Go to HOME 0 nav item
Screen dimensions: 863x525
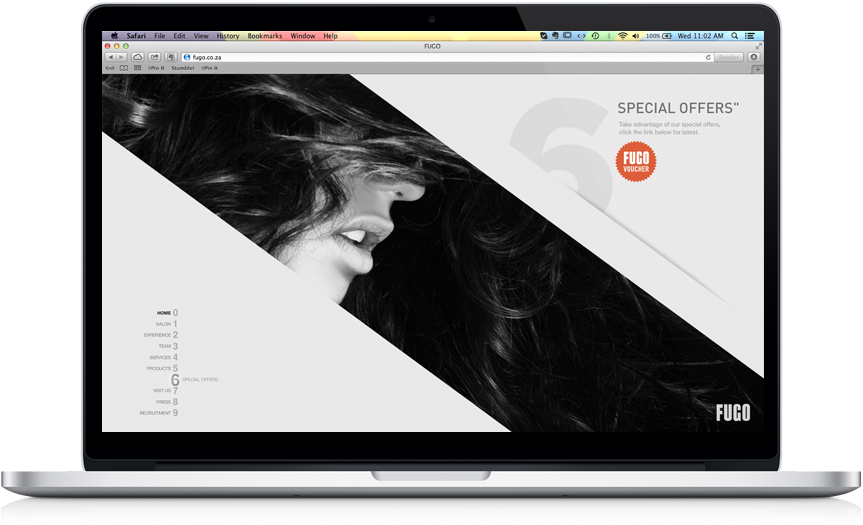167,313
